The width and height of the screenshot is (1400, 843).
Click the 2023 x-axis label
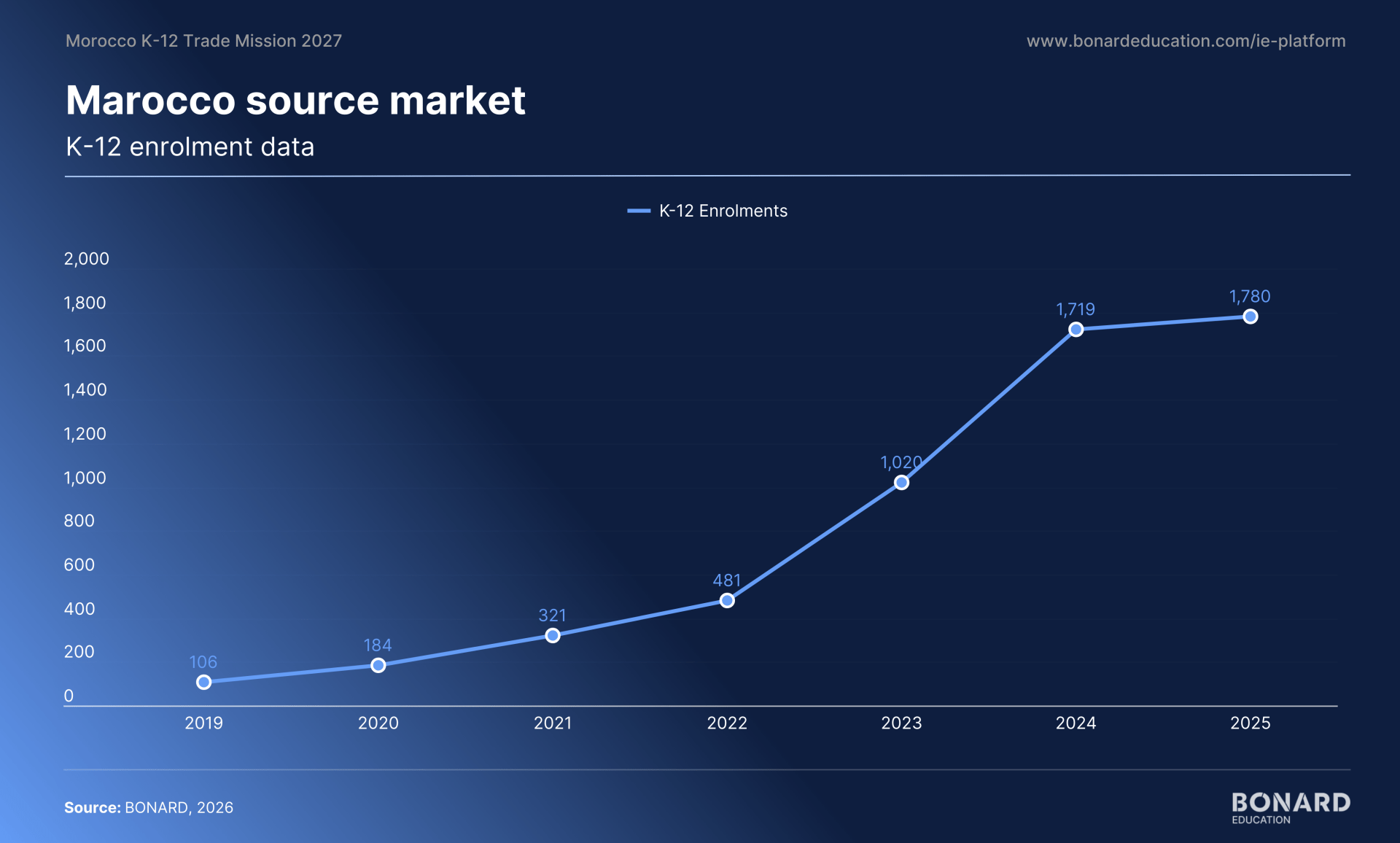click(x=901, y=723)
